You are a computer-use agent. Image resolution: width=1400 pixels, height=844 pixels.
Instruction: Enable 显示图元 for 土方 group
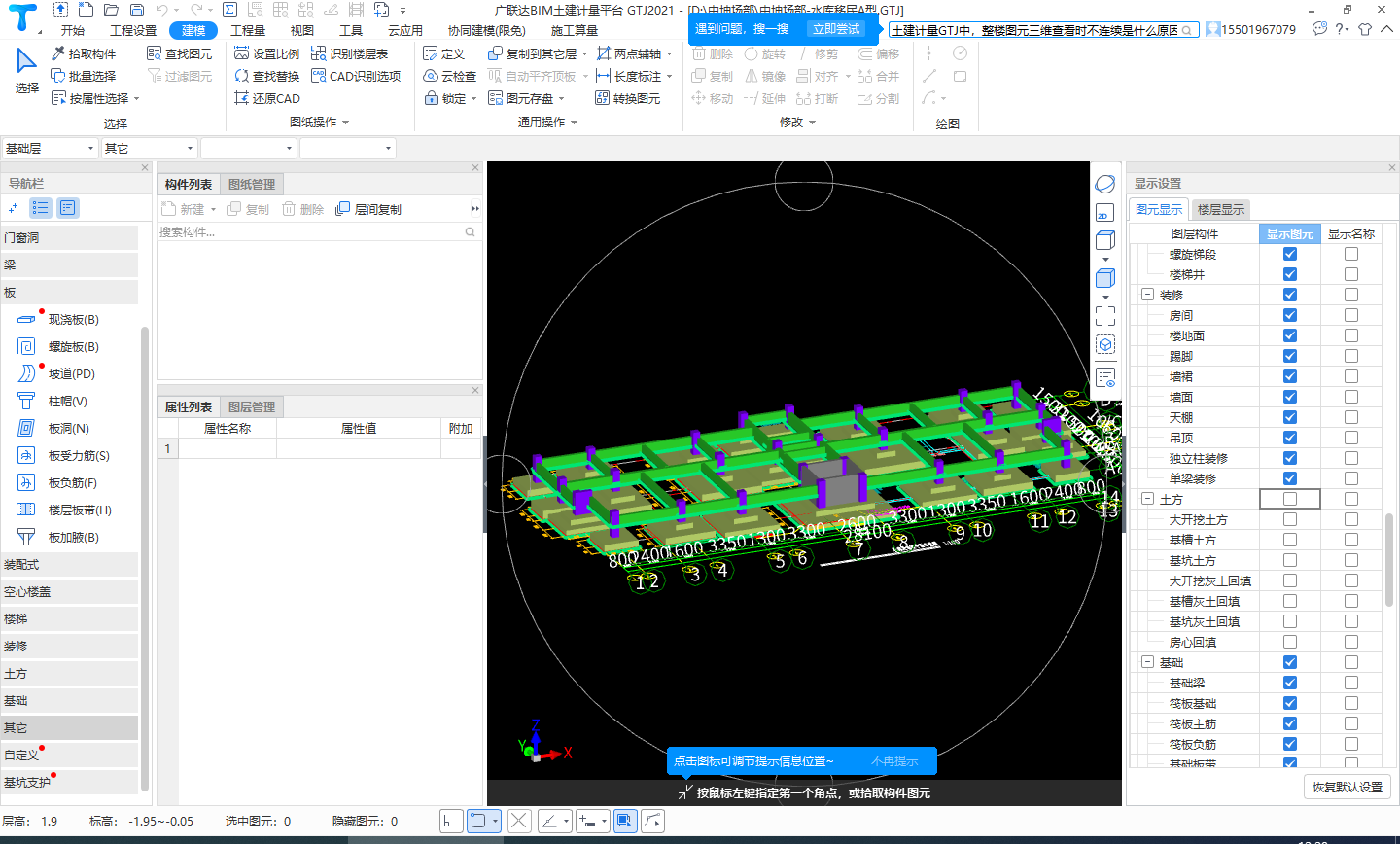tap(1290, 499)
